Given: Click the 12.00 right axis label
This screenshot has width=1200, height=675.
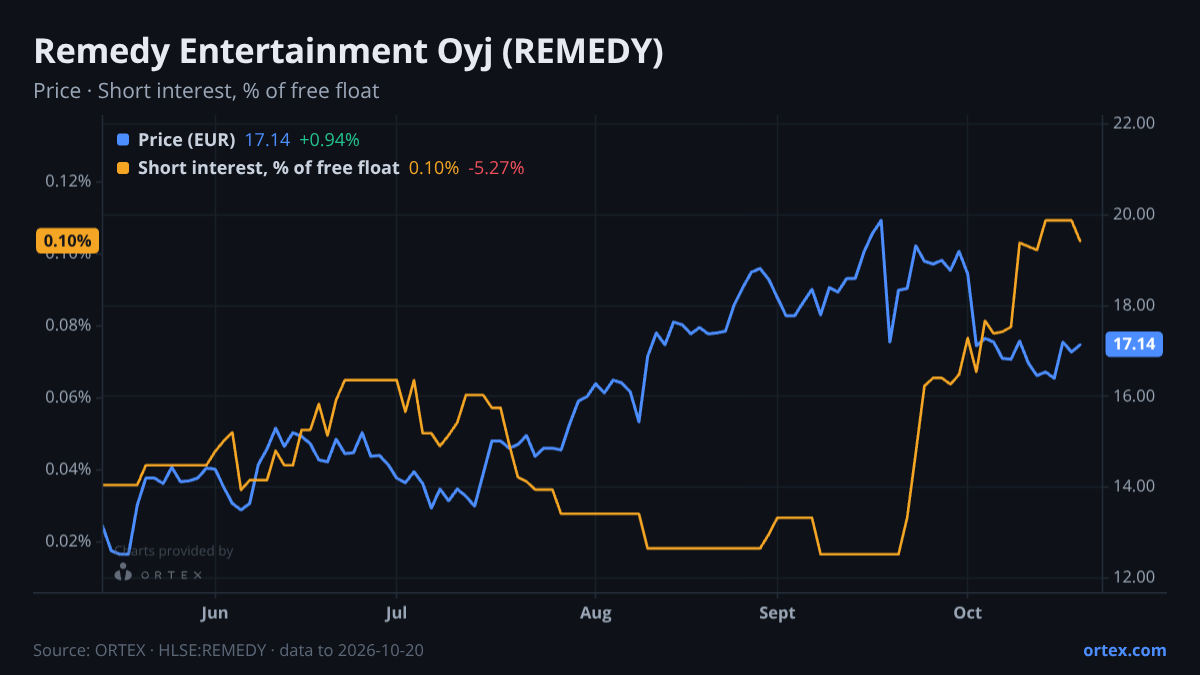Looking at the screenshot, I should pos(1133,578).
